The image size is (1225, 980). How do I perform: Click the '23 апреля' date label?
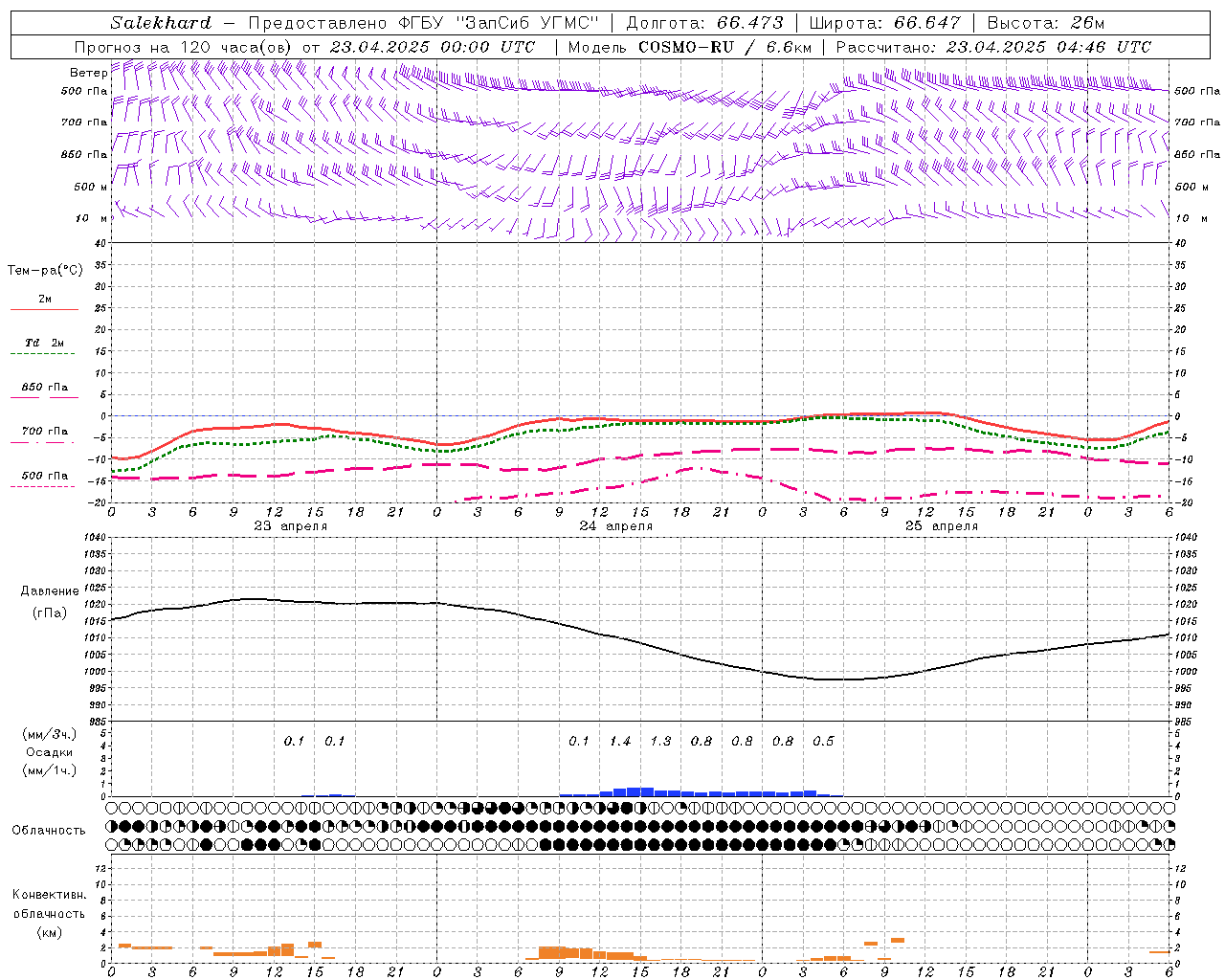coord(291,526)
